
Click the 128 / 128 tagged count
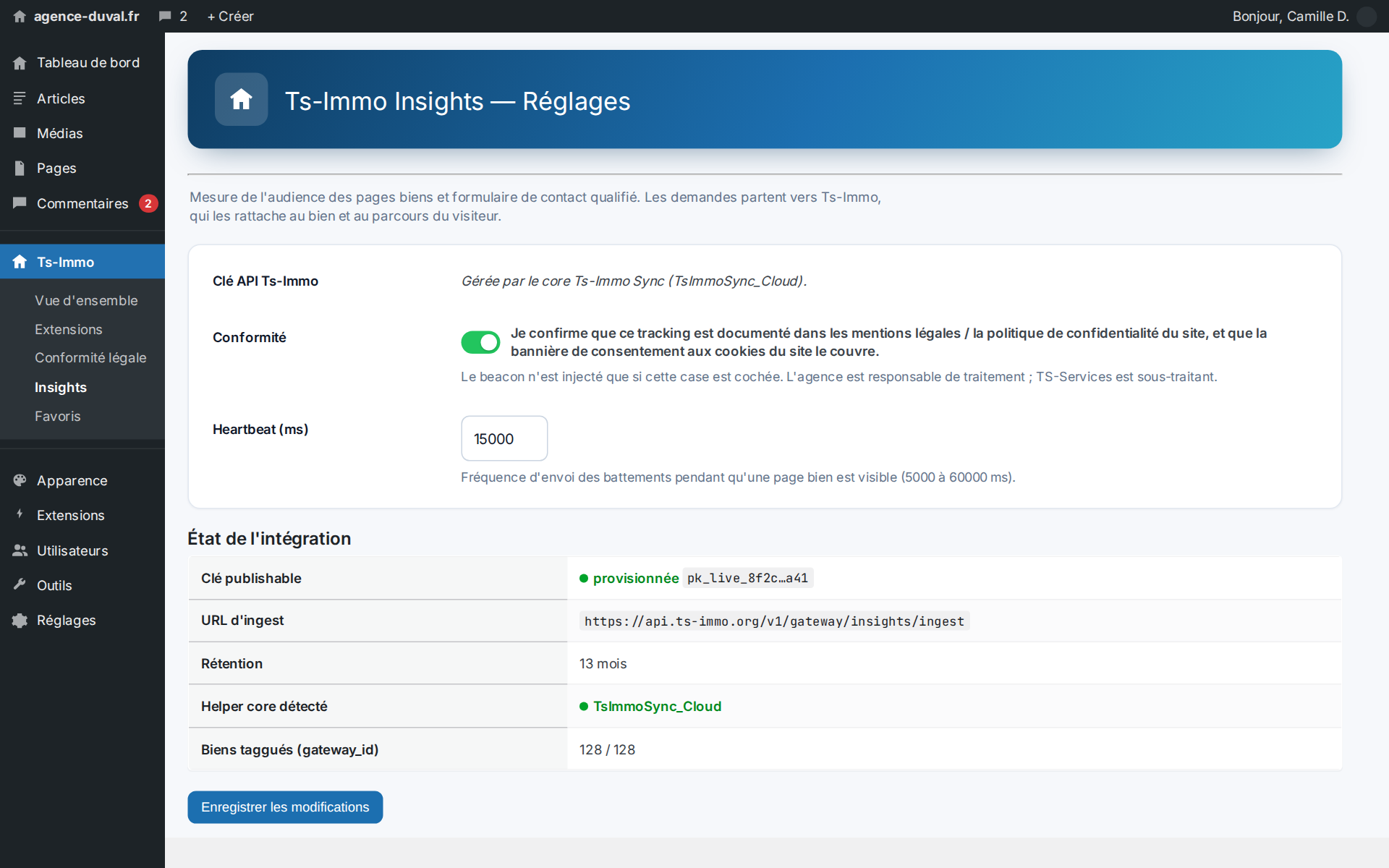click(607, 749)
